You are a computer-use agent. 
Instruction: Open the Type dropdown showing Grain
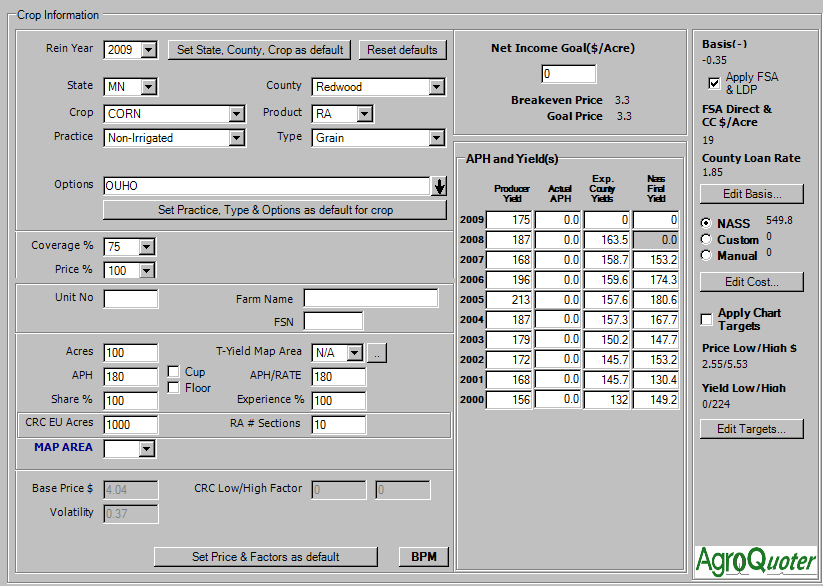(437, 138)
